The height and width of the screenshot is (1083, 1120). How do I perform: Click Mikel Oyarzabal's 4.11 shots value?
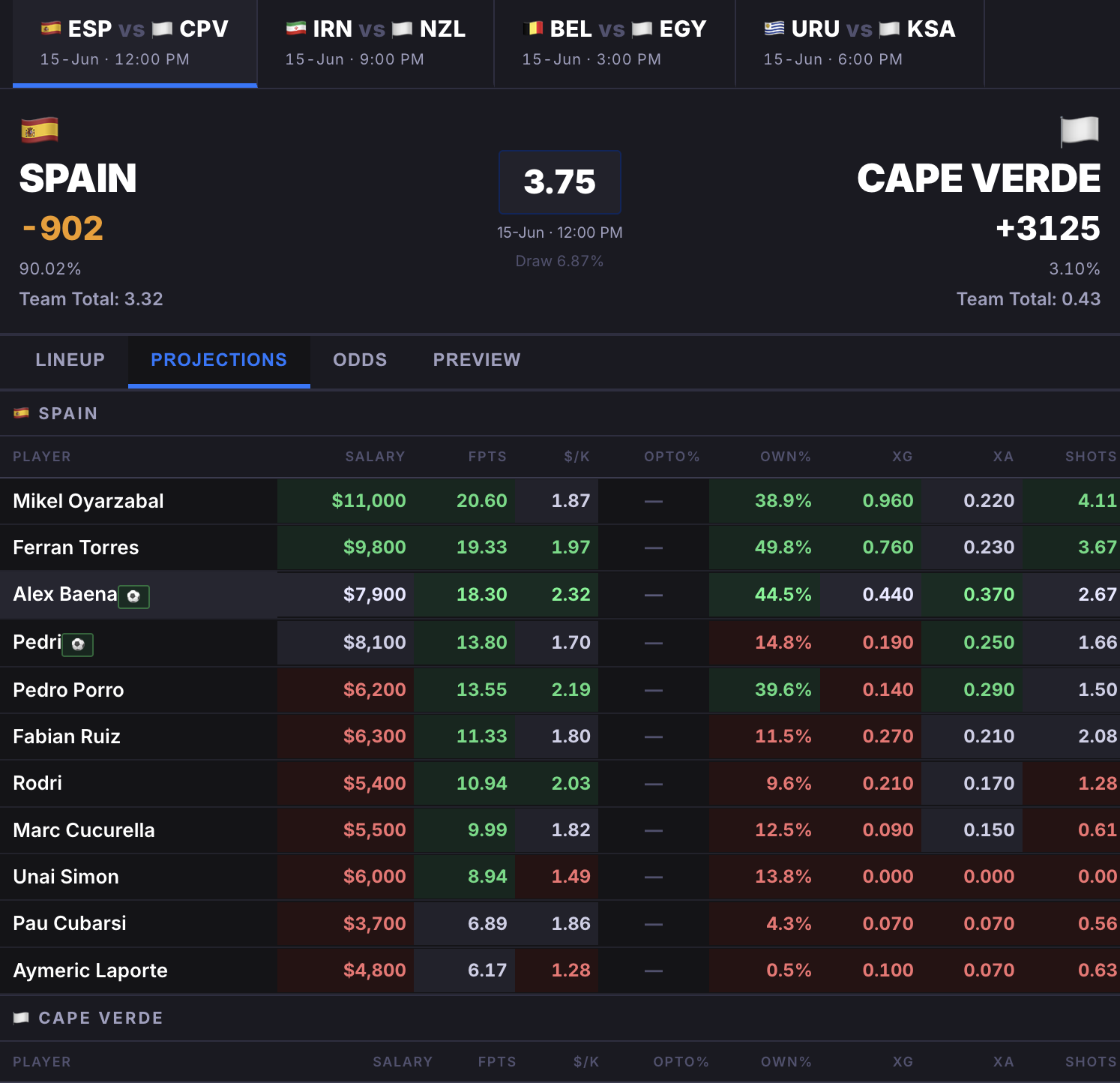1098,501
